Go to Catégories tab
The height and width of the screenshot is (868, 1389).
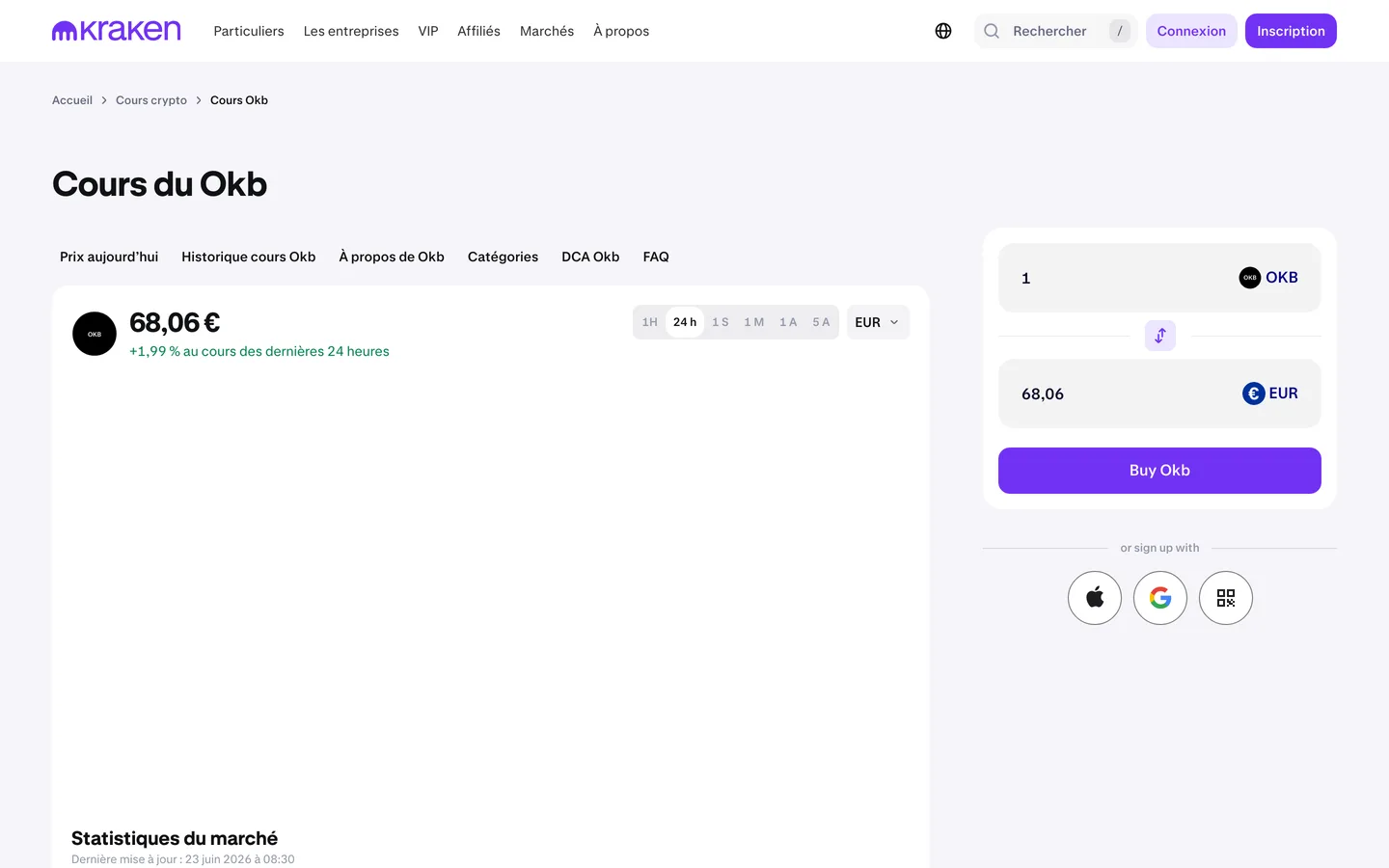[x=504, y=257]
